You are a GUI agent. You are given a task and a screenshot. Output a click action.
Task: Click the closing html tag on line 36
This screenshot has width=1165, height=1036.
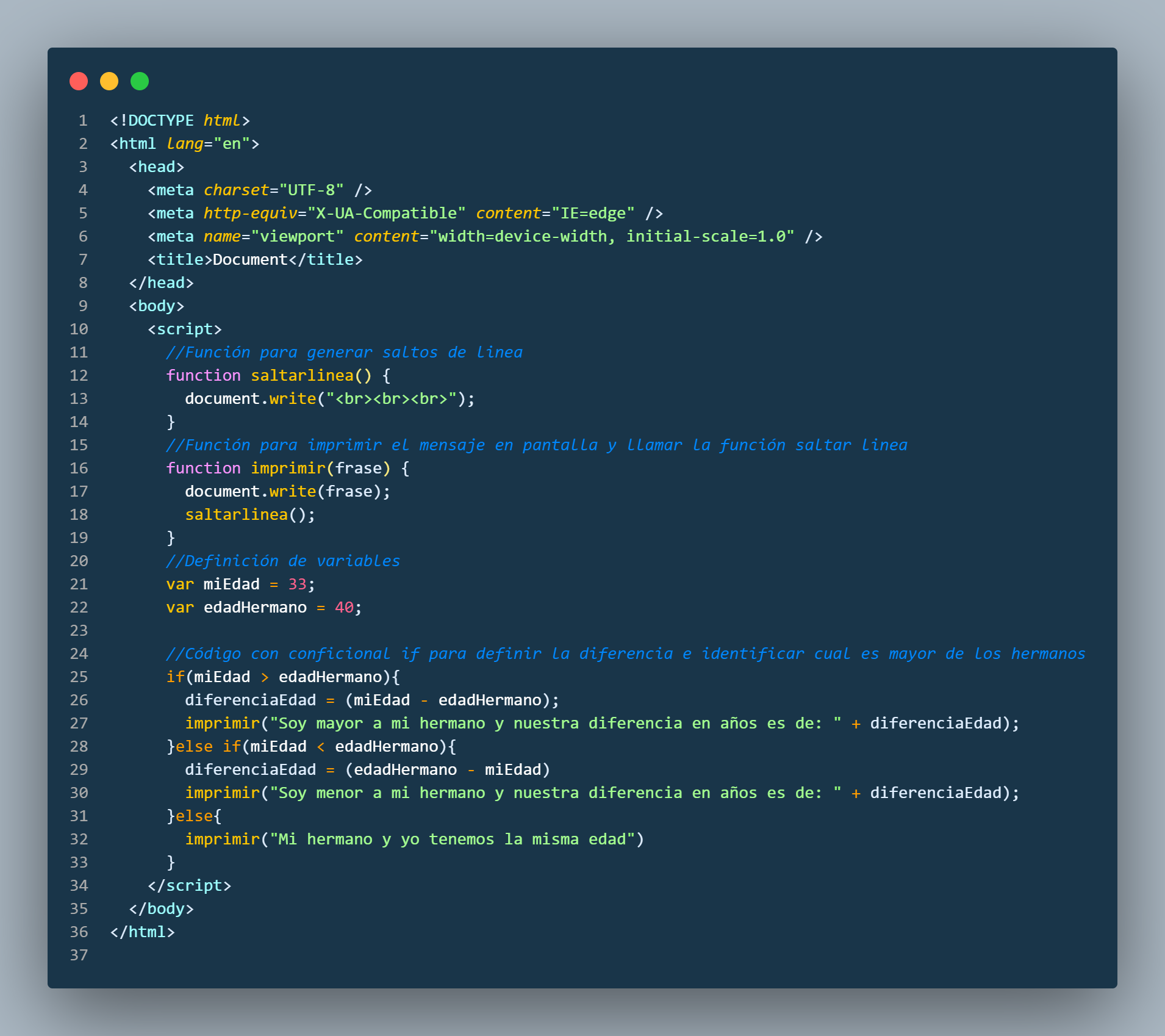142,932
